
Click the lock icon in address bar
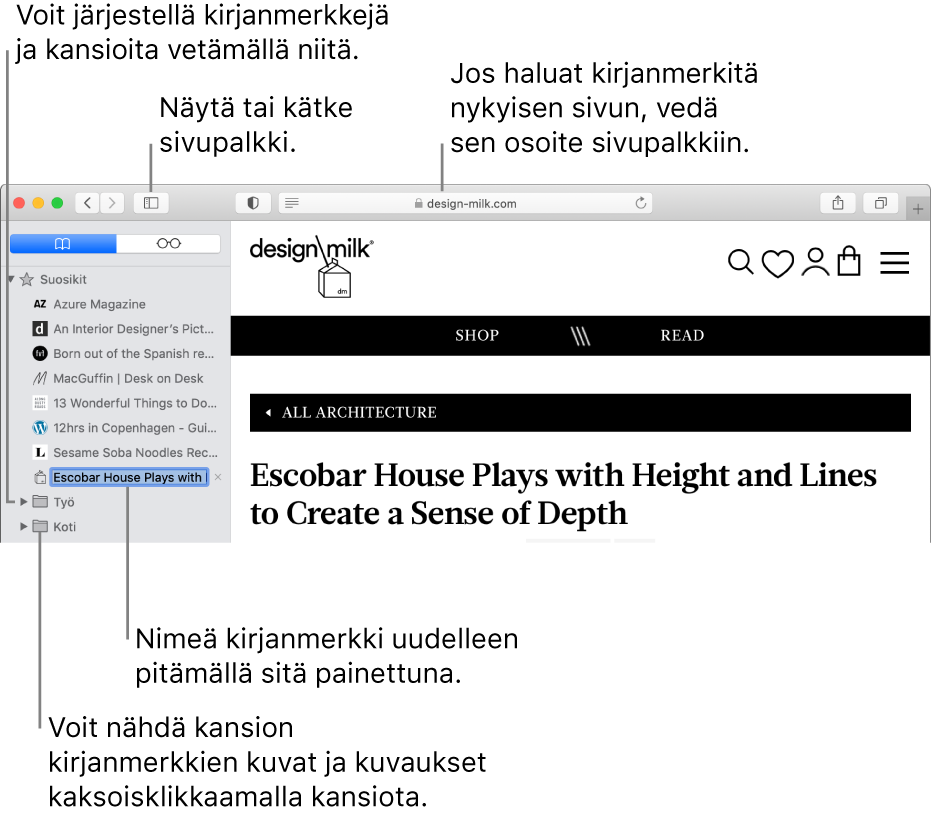[x=419, y=203]
